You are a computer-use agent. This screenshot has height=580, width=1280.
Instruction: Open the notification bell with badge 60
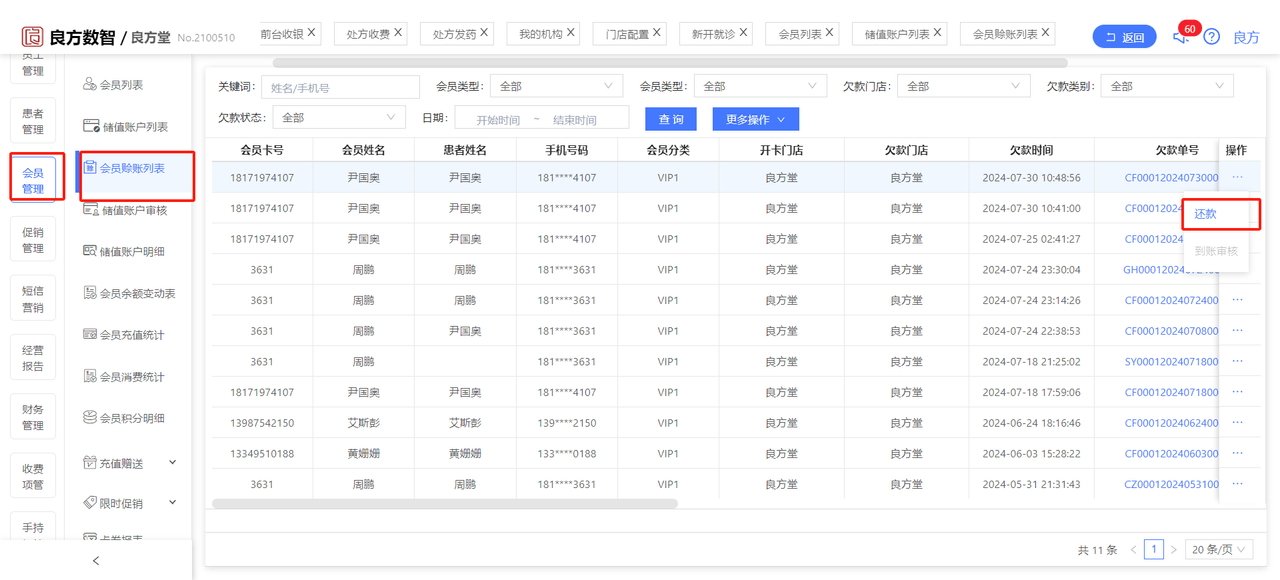pyautogui.click(x=1181, y=37)
